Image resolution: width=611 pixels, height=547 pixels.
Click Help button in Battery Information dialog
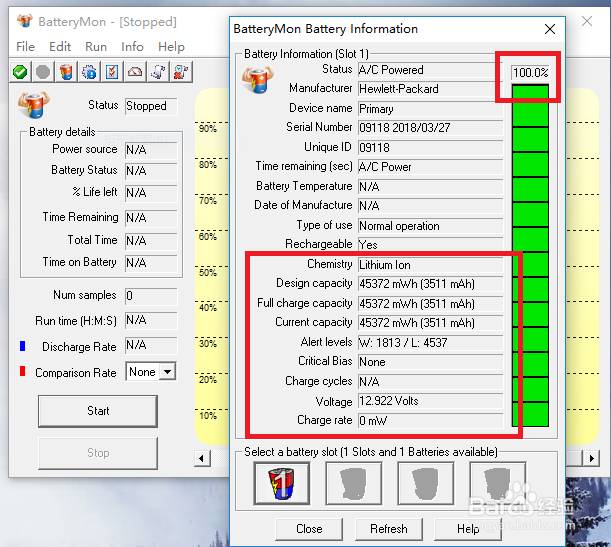[468, 529]
